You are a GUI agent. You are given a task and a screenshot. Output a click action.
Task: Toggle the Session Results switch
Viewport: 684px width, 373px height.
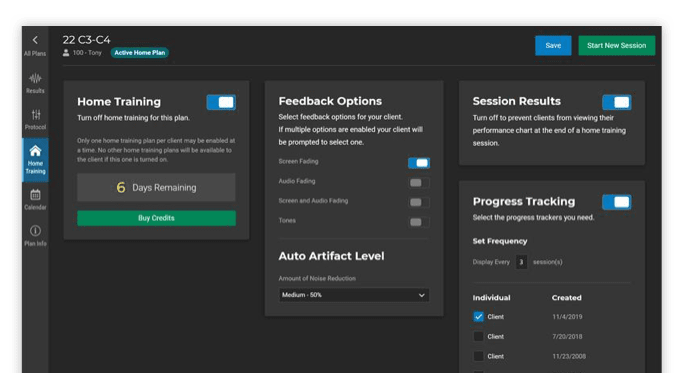point(616,103)
